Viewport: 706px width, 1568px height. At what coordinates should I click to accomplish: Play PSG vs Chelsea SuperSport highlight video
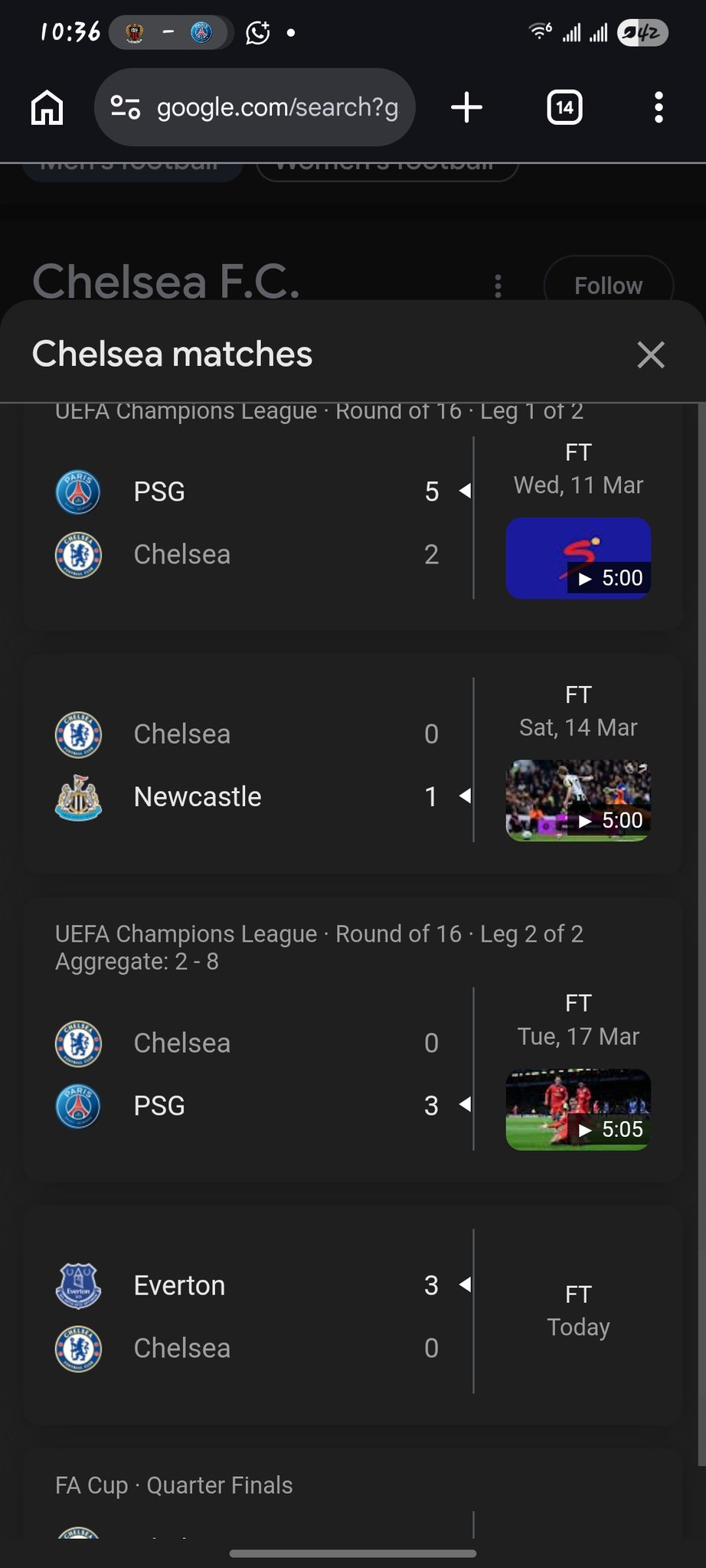tap(578, 558)
